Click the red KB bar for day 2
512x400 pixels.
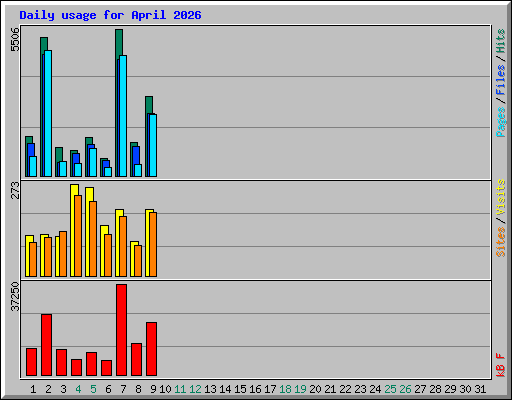coord(46,345)
